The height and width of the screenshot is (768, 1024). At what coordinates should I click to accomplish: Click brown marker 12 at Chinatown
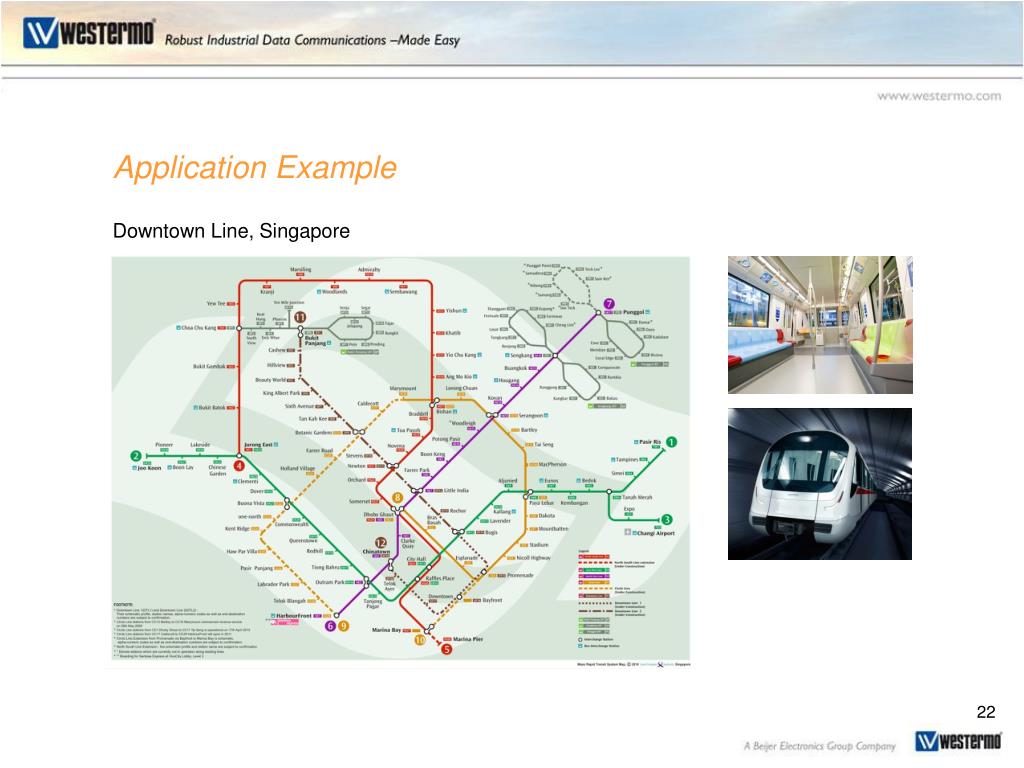(x=381, y=543)
